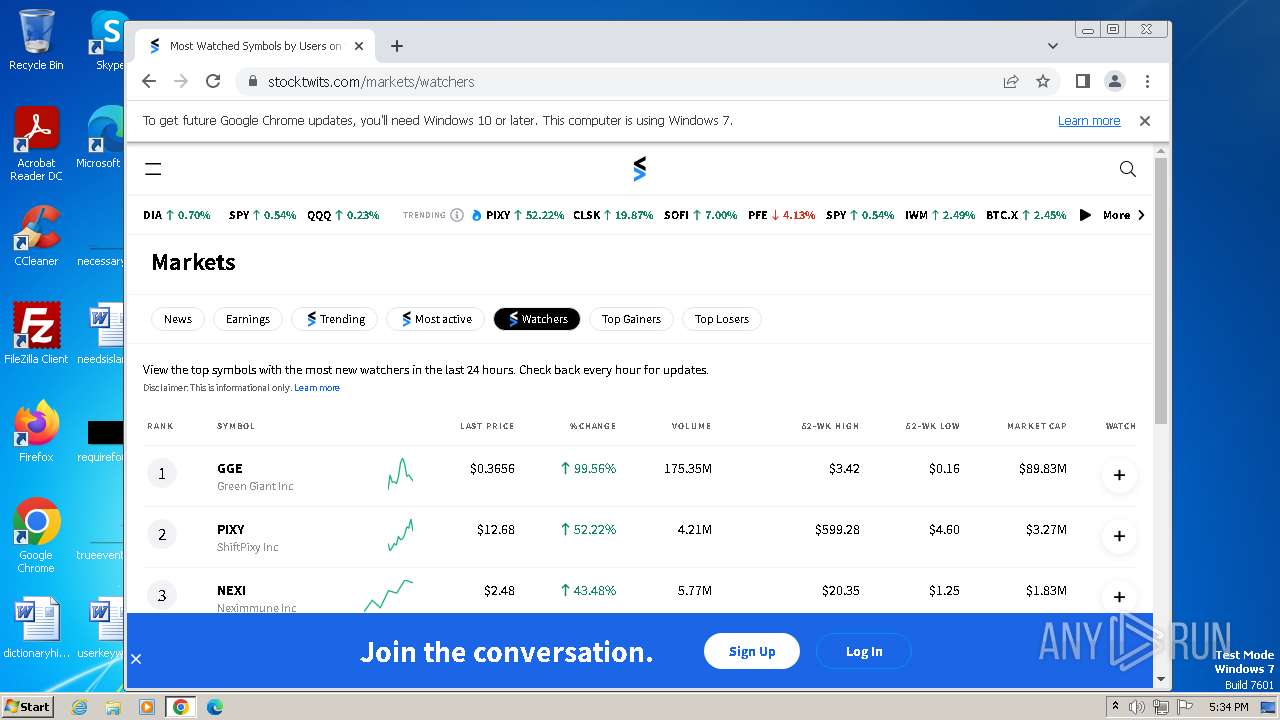Click the trending info icon in the ticker

[x=457, y=215]
